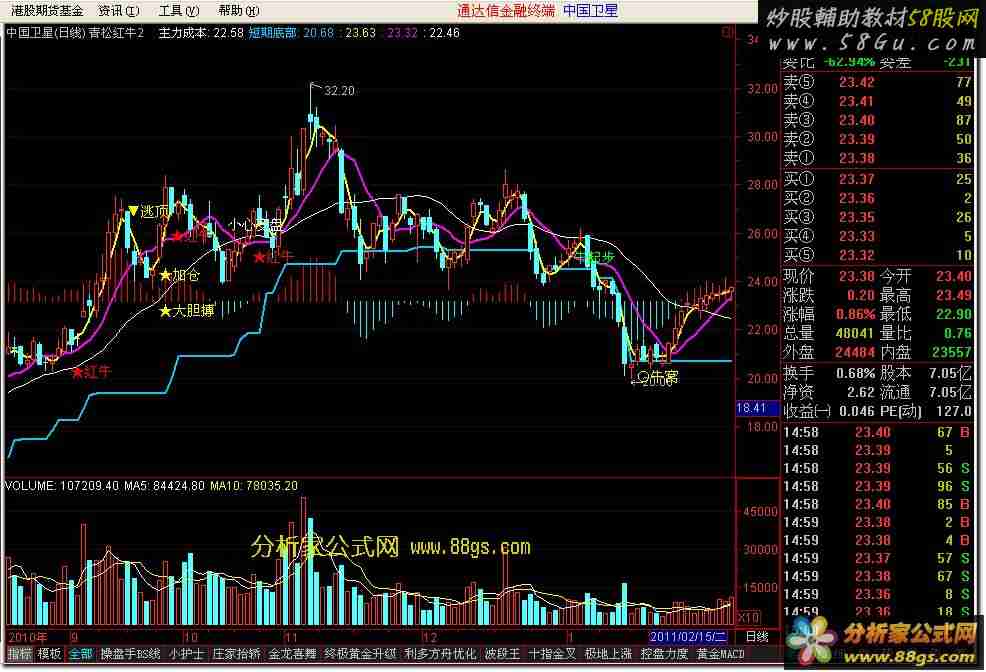Image resolution: width=986 pixels, height=672 pixels.
Task: Click the chart title 中国卫星(日线) 青松红牛2
Action: coord(75,33)
